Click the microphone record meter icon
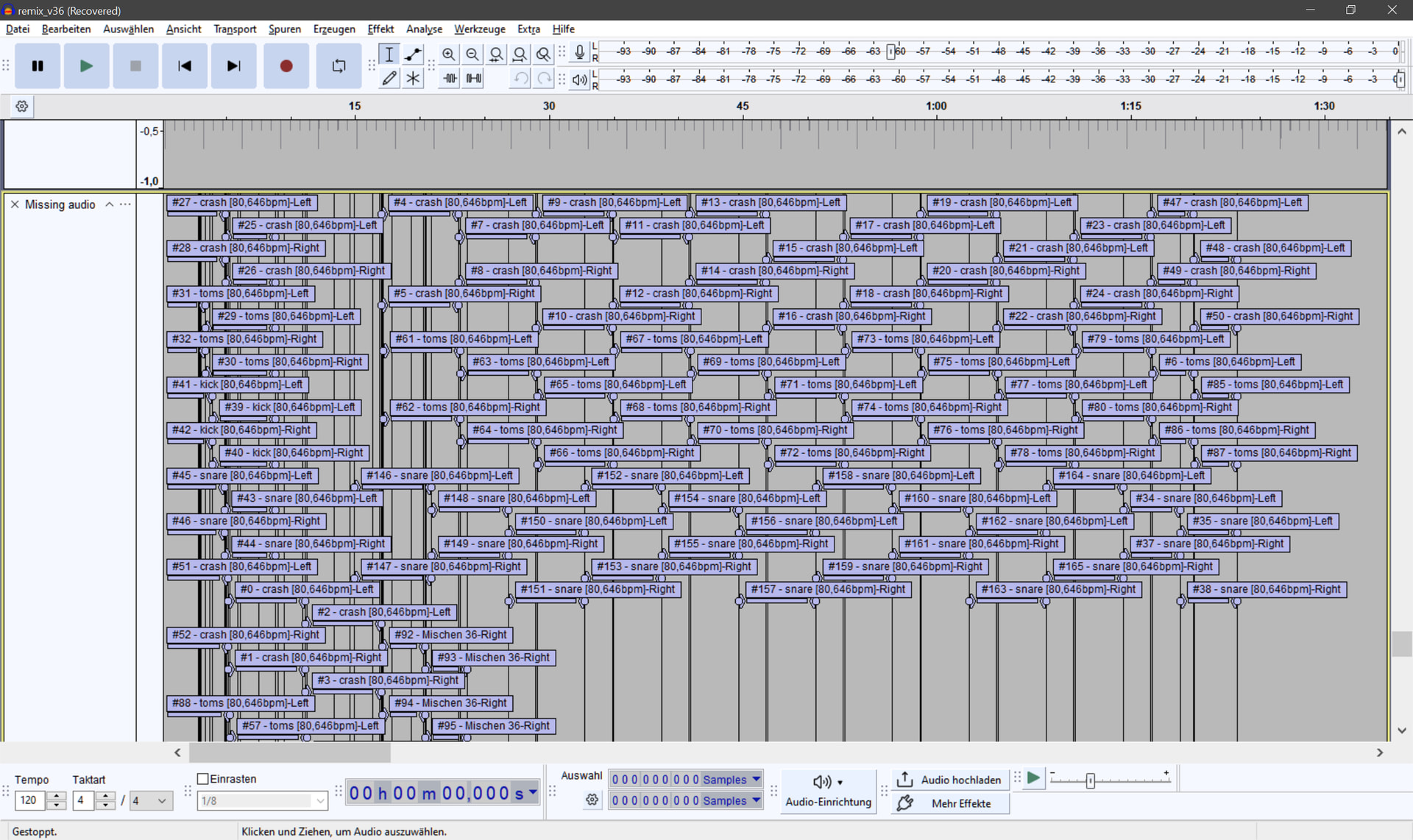This screenshot has width=1413, height=840. tap(580, 52)
